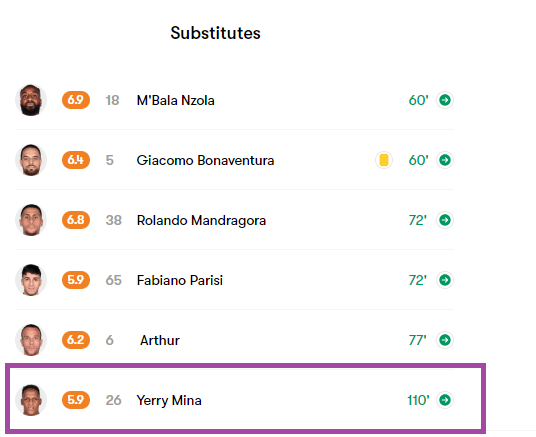The image size is (536, 437).
Task: Select Arthur's player avatar
Action: coord(31,340)
